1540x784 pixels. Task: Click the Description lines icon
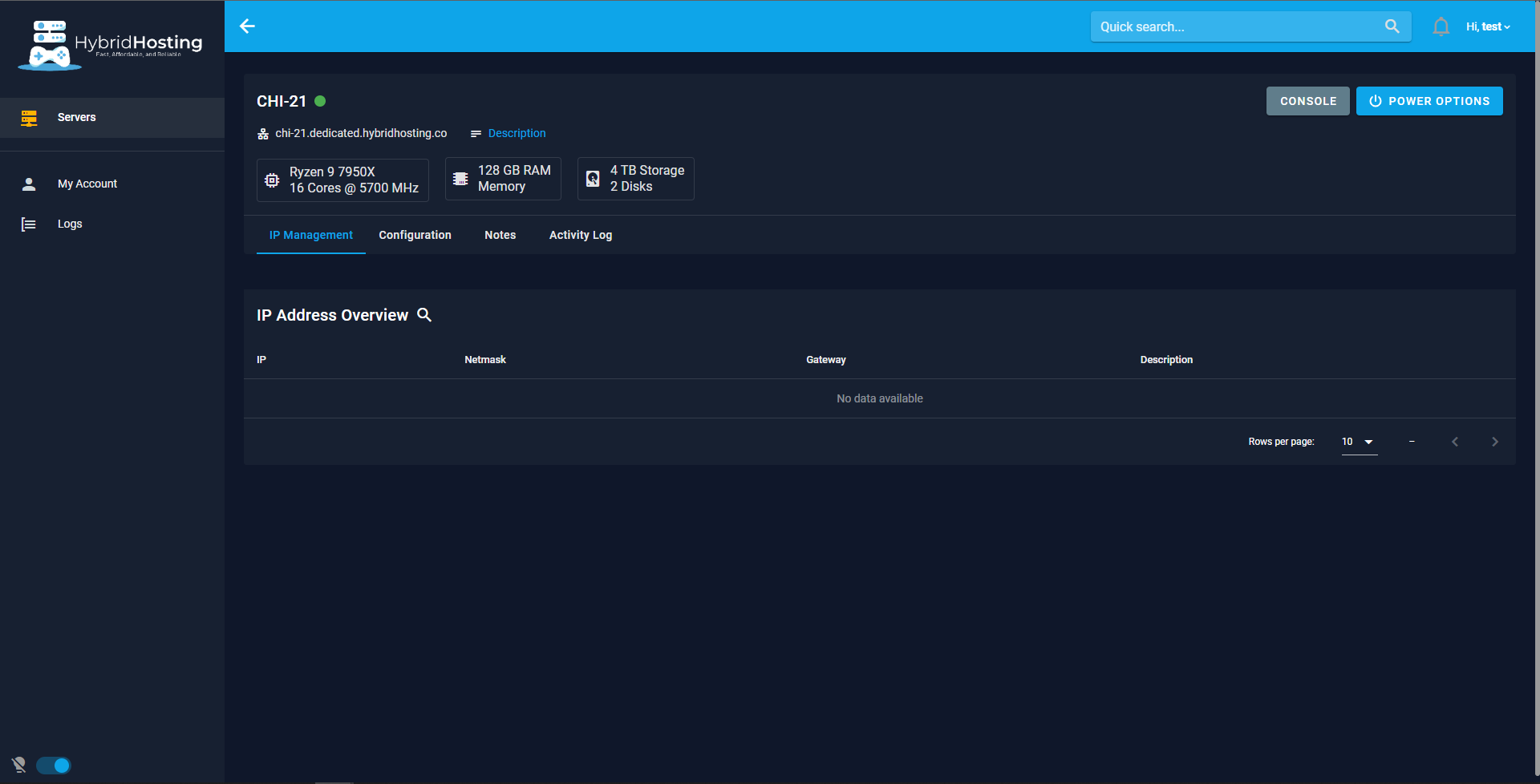tap(476, 134)
